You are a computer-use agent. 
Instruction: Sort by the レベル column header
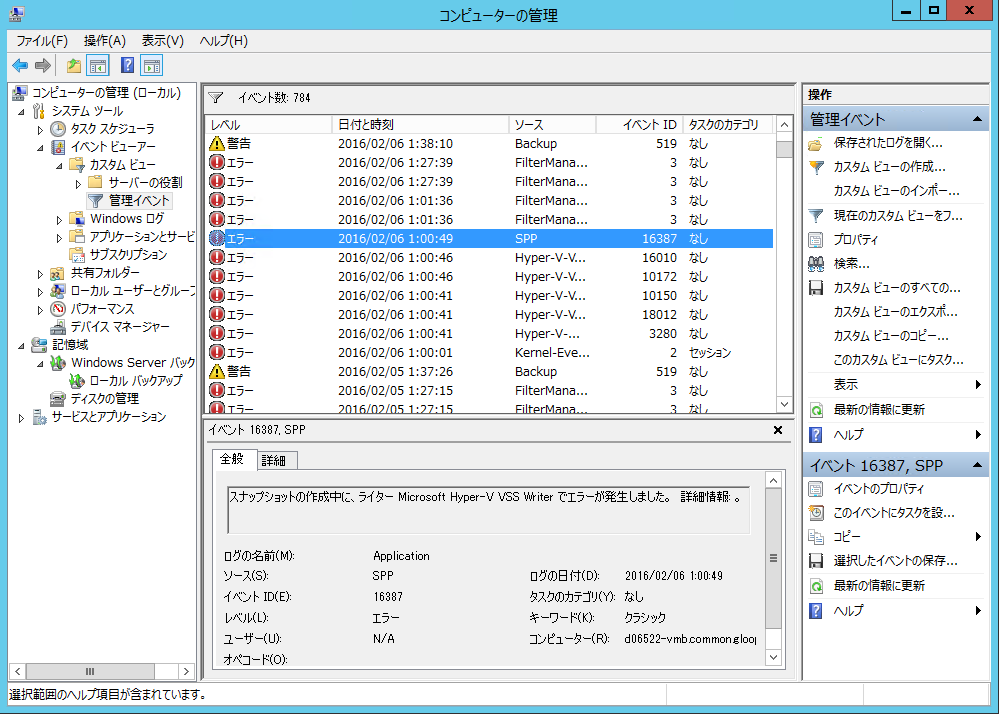tap(269, 125)
